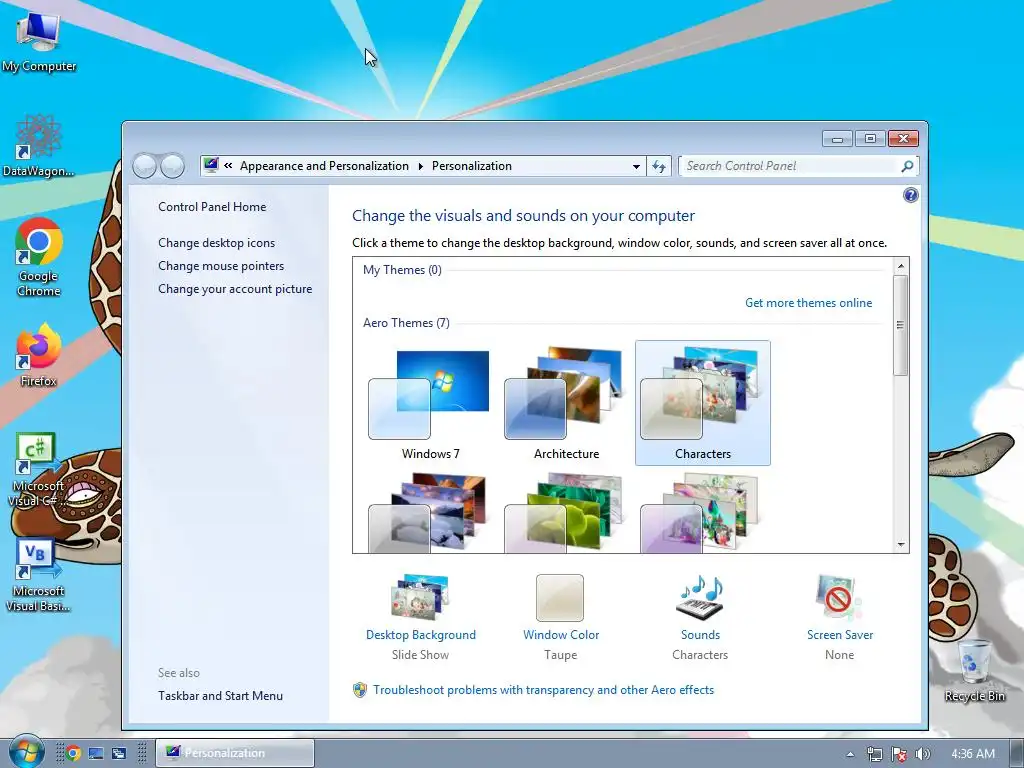
Task: Click the Sounds text link
Action: 700,635
